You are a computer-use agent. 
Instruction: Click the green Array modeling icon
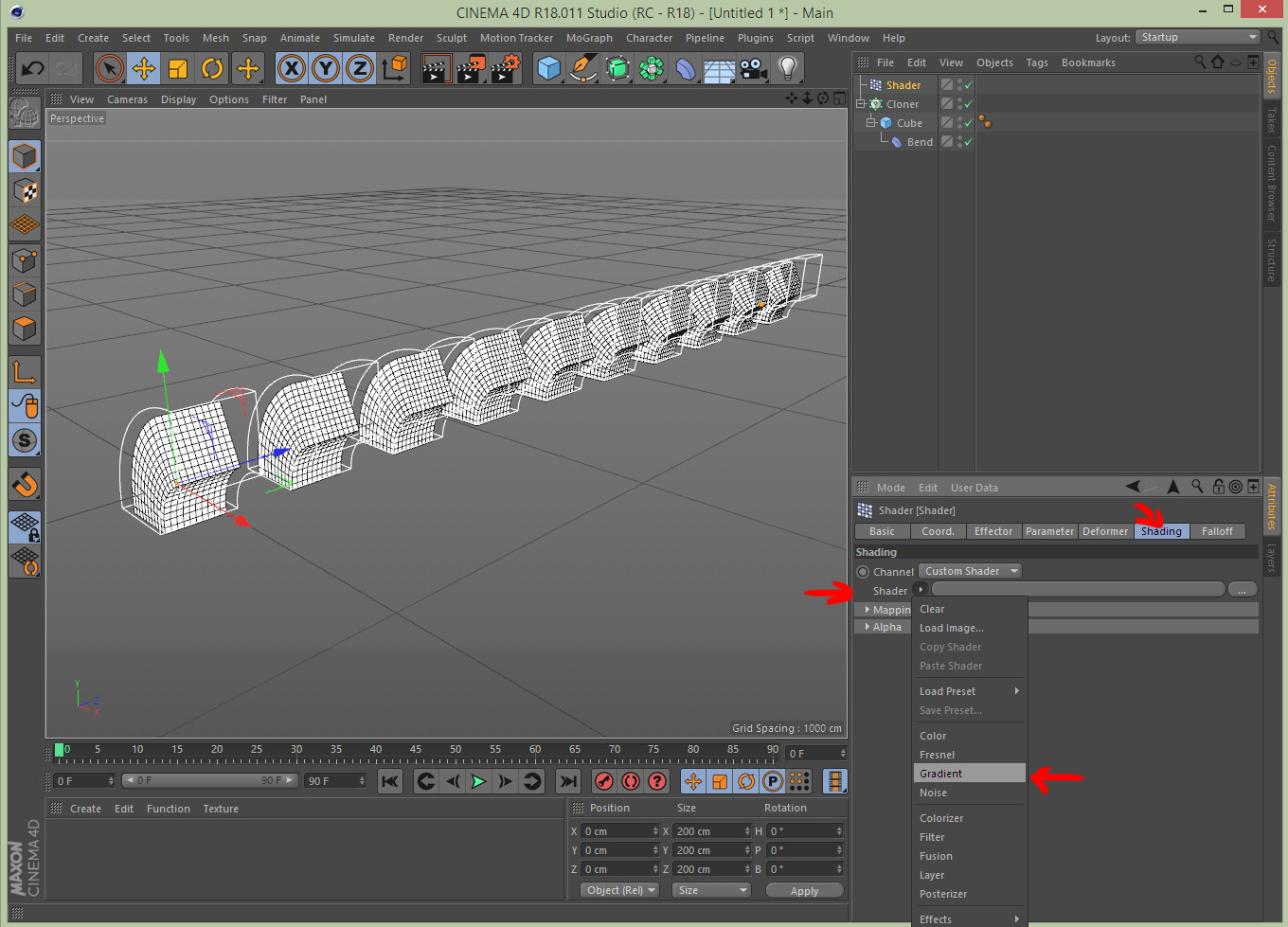coord(652,68)
